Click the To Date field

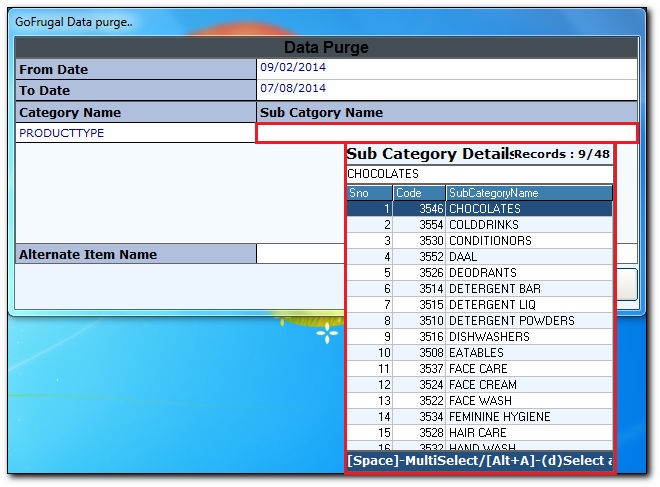[446, 89]
